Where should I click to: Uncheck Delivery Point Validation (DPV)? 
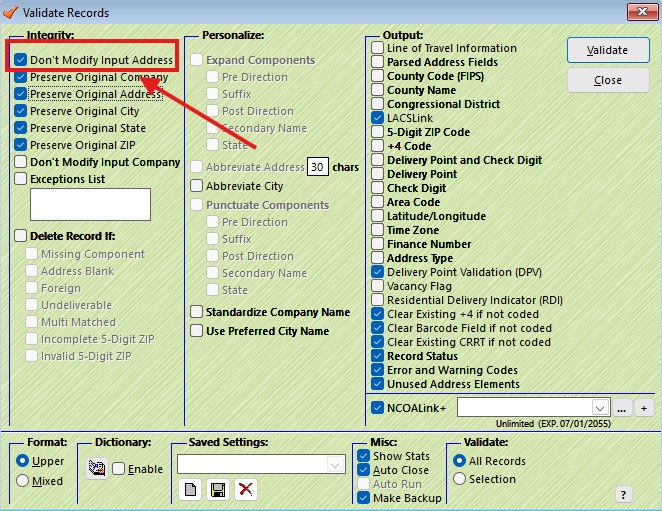click(377, 272)
